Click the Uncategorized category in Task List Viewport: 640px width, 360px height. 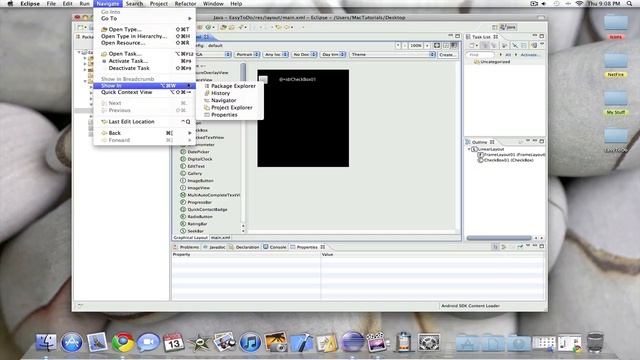click(492, 62)
